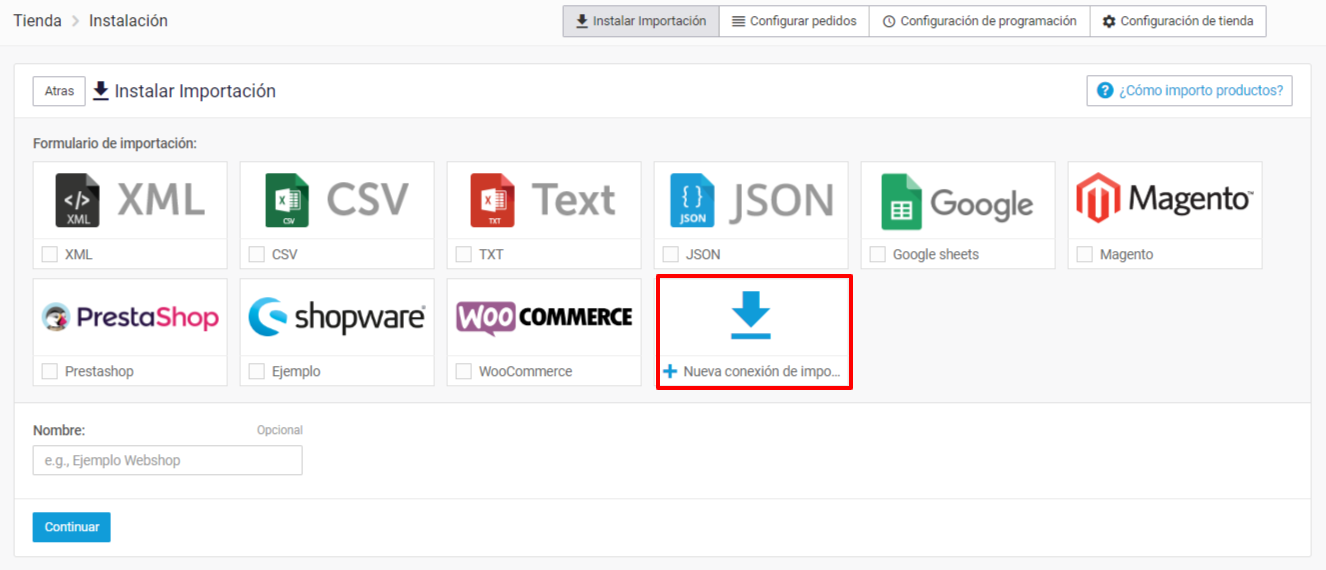Tick the JSON checkbox
Screen dimensions: 1326x570
[670, 255]
